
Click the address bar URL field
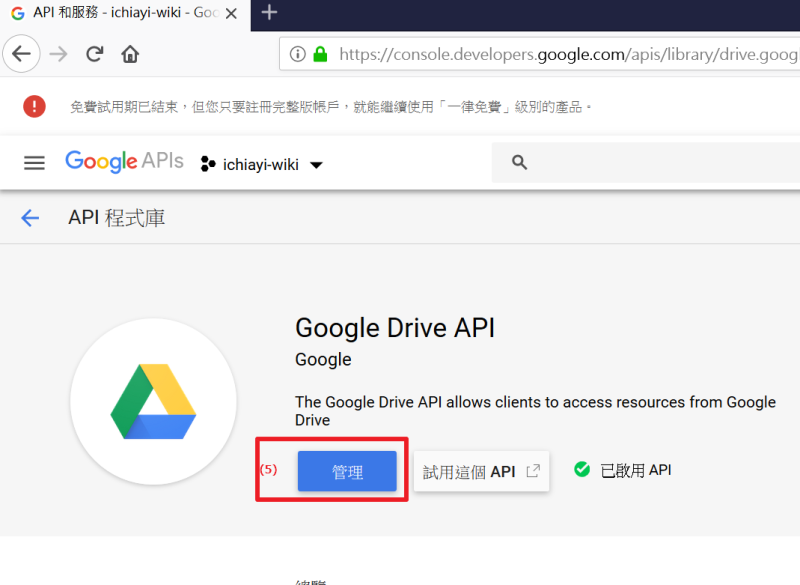tap(540, 54)
